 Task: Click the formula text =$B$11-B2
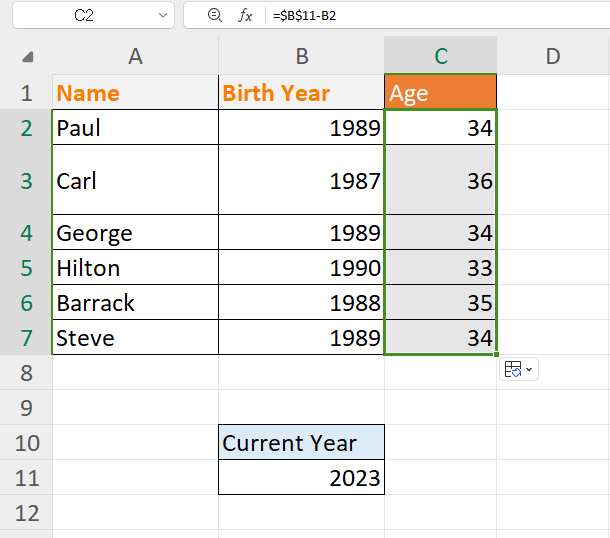[x=304, y=16]
